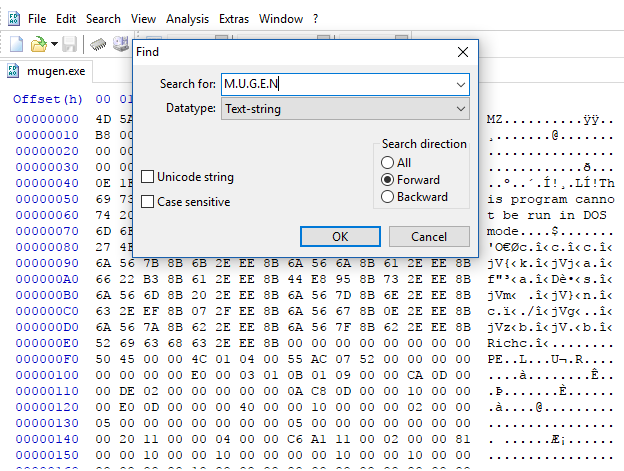Viewport: 624px width, 471px height.
Task: Click decoded text 'PE..L' in row 000000F0
Action: click(507, 359)
